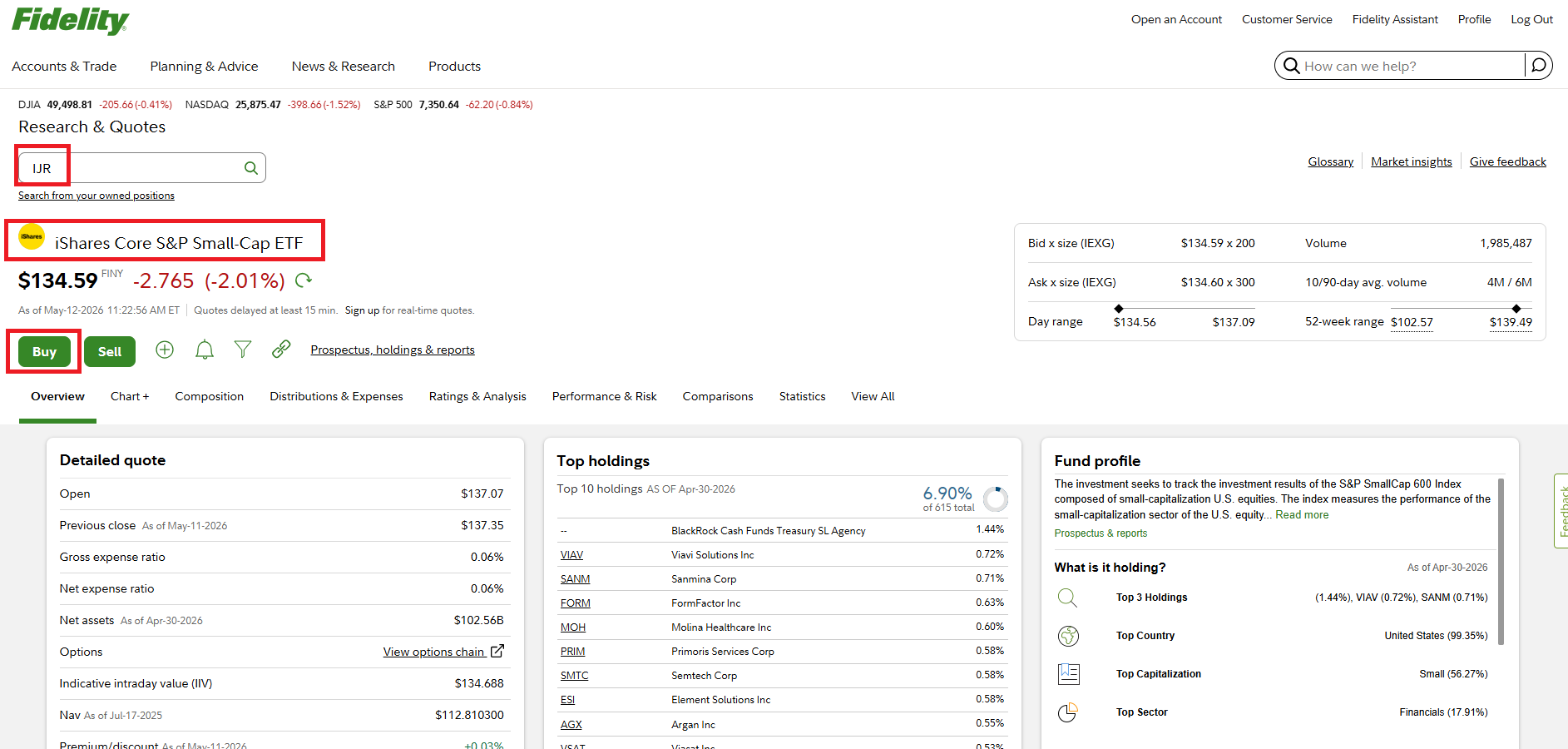Open Prospectus, holdings & reports link
The width and height of the screenshot is (1568, 749).
(393, 350)
